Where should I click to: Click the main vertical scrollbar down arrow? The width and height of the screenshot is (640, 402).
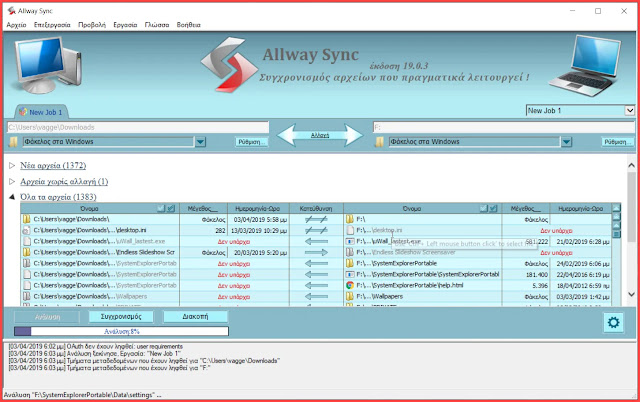(631, 294)
